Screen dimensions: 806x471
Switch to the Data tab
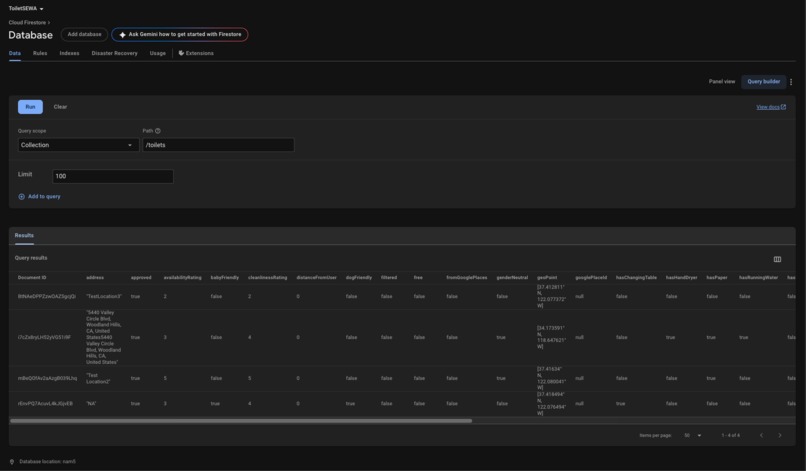click(14, 53)
